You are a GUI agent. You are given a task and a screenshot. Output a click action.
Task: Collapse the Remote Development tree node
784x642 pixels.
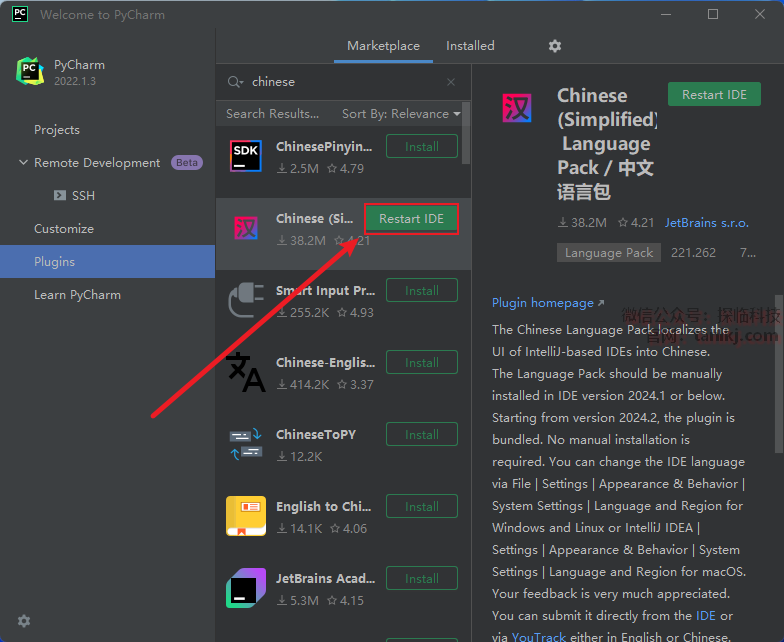point(23,163)
